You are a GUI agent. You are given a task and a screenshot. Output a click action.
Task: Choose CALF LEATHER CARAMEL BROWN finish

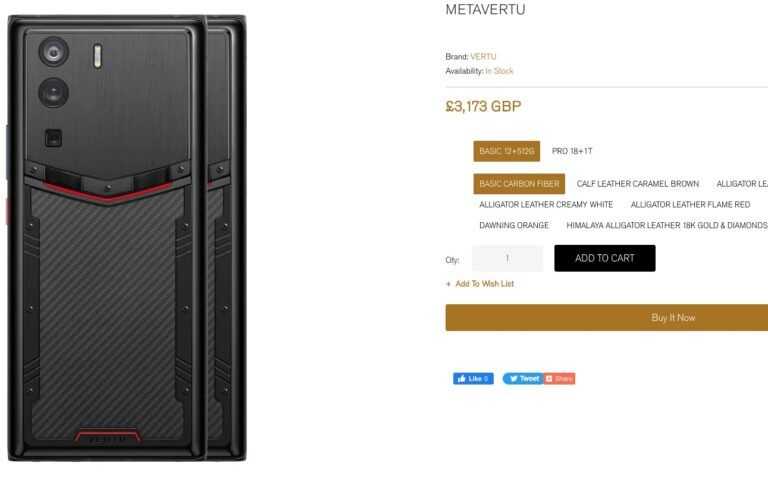click(x=638, y=184)
